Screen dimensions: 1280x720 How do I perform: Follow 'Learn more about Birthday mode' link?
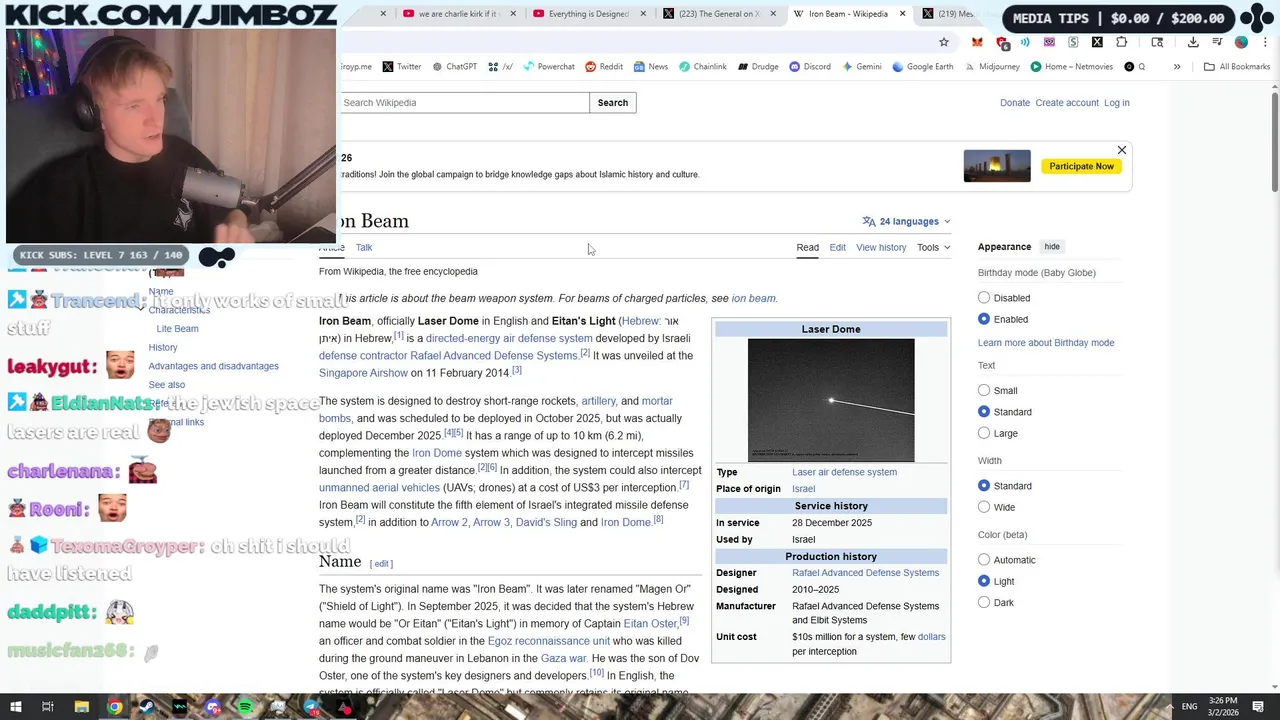pos(1046,343)
